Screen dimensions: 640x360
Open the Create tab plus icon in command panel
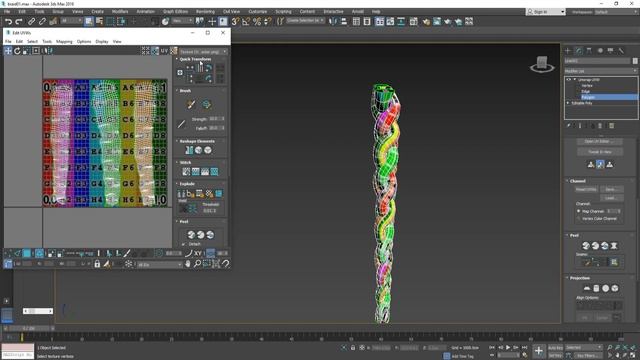click(x=568, y=51)
